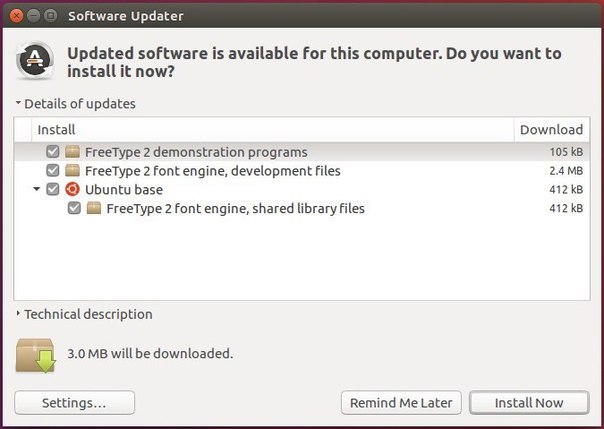Image resolution: width=604 pixels, height=429 pixels.
Task: Collapse the Ubuntu base tree group
Action: (37, 189)
